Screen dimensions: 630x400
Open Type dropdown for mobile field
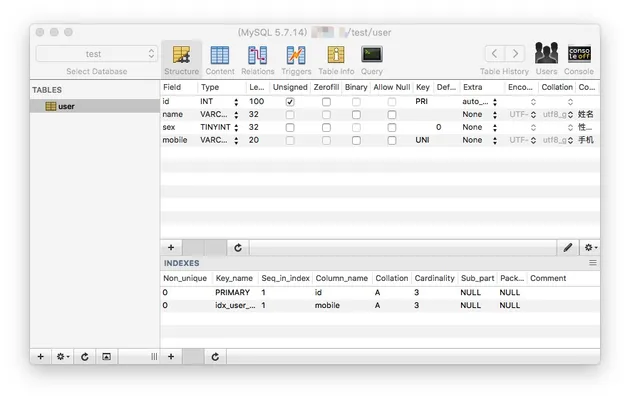(x=236, y=141)
